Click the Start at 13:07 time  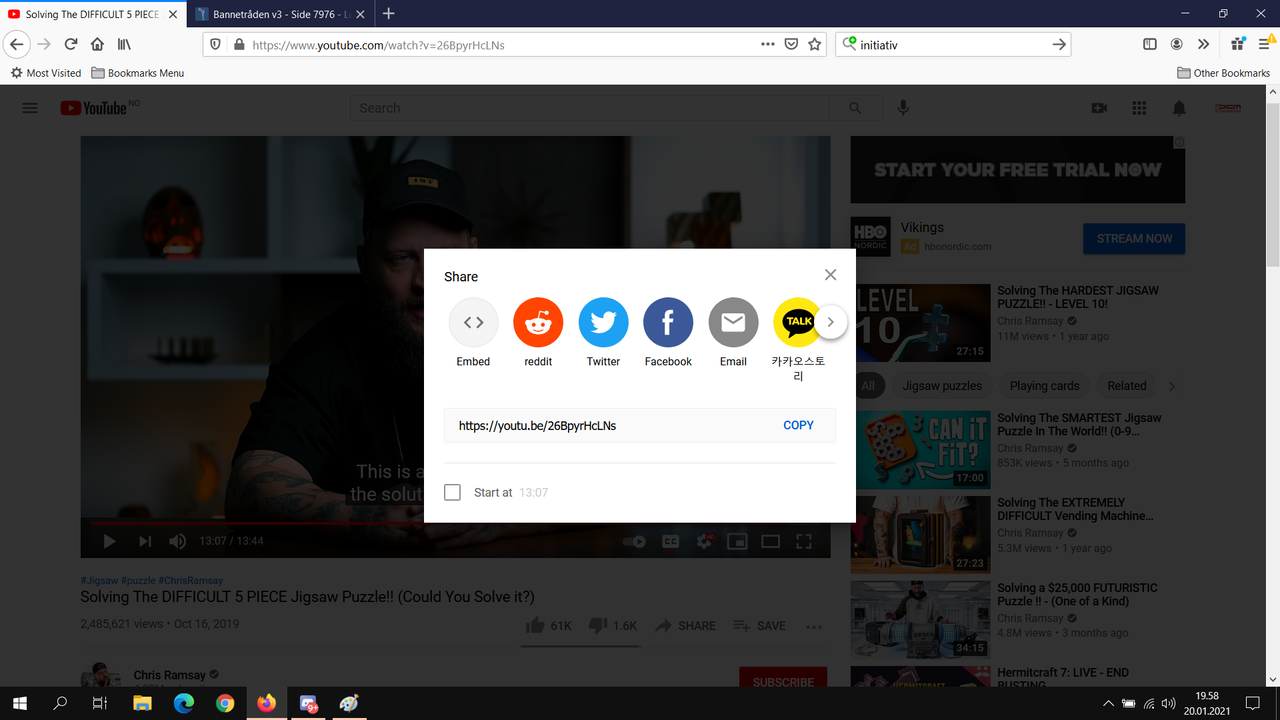(533, 493)
